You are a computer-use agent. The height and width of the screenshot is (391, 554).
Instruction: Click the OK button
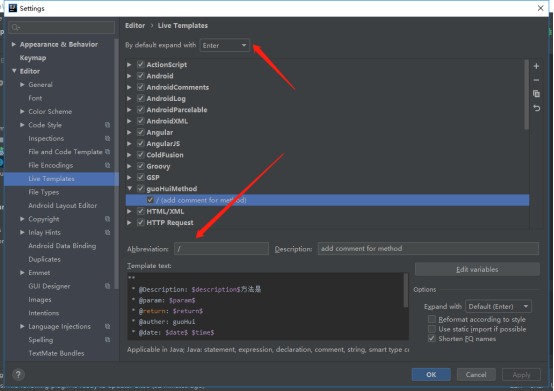(431, 374)
